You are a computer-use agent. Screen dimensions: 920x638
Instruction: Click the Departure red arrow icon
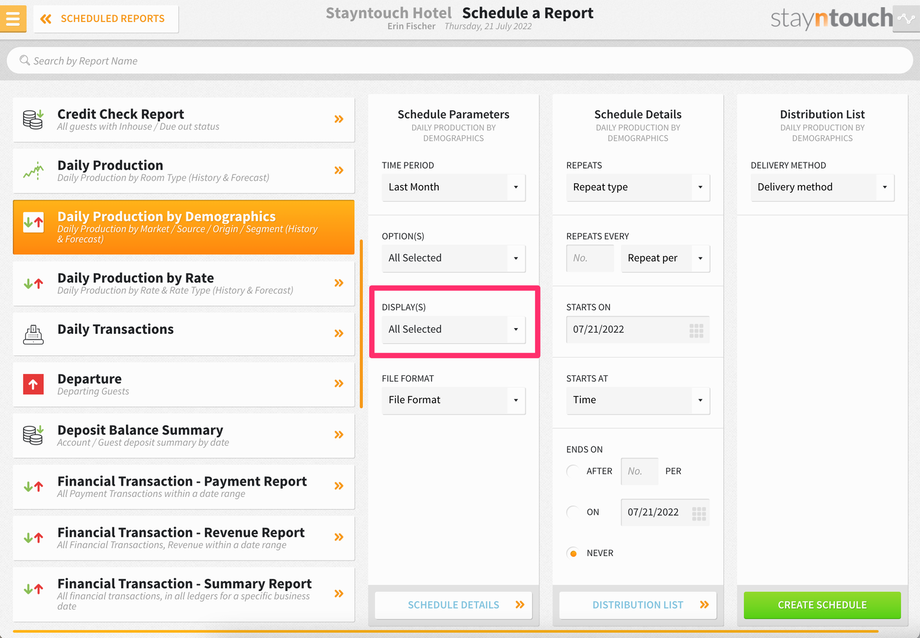click(33, 384)
